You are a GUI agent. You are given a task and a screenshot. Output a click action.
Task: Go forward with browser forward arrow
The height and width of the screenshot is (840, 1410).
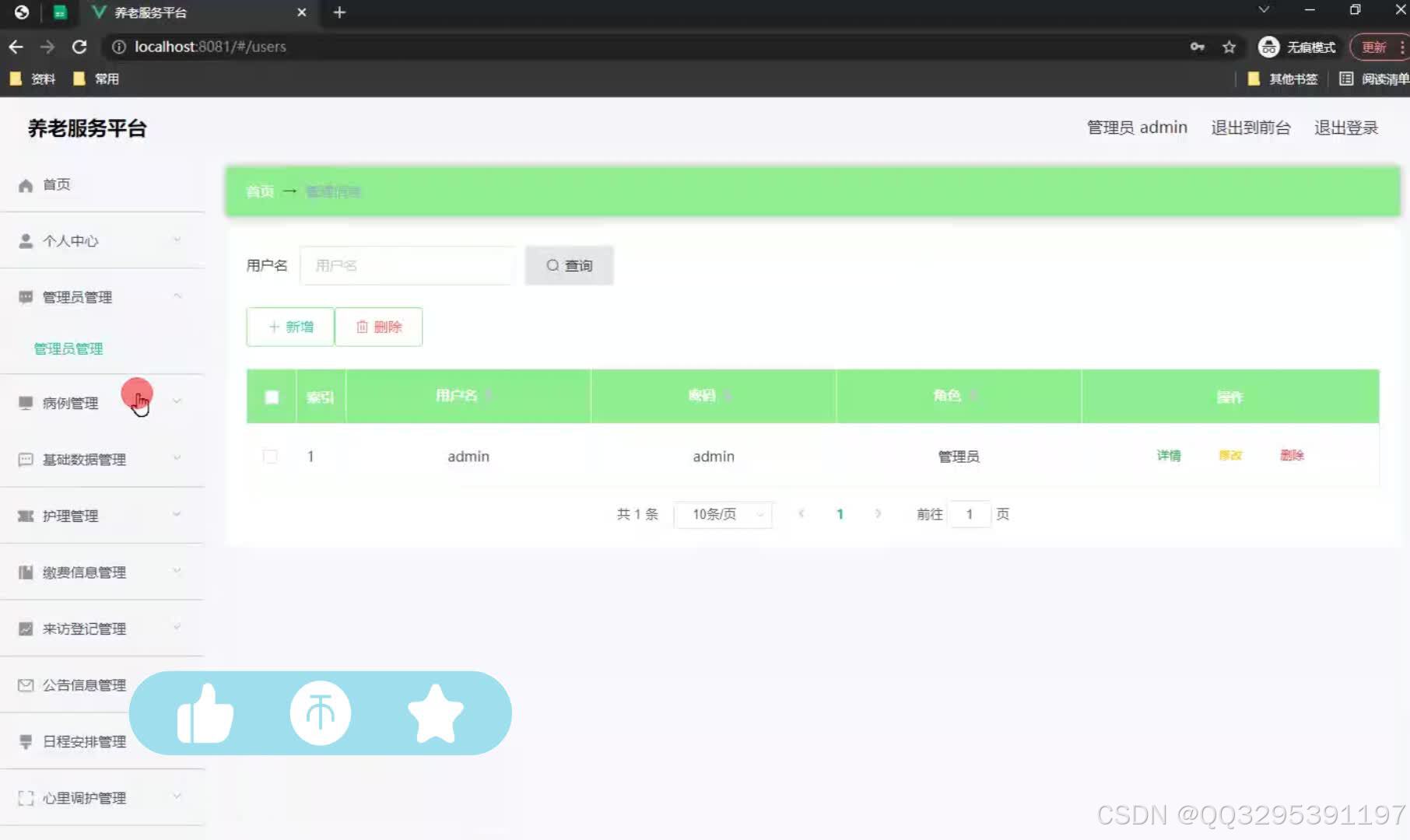point(47,47)
